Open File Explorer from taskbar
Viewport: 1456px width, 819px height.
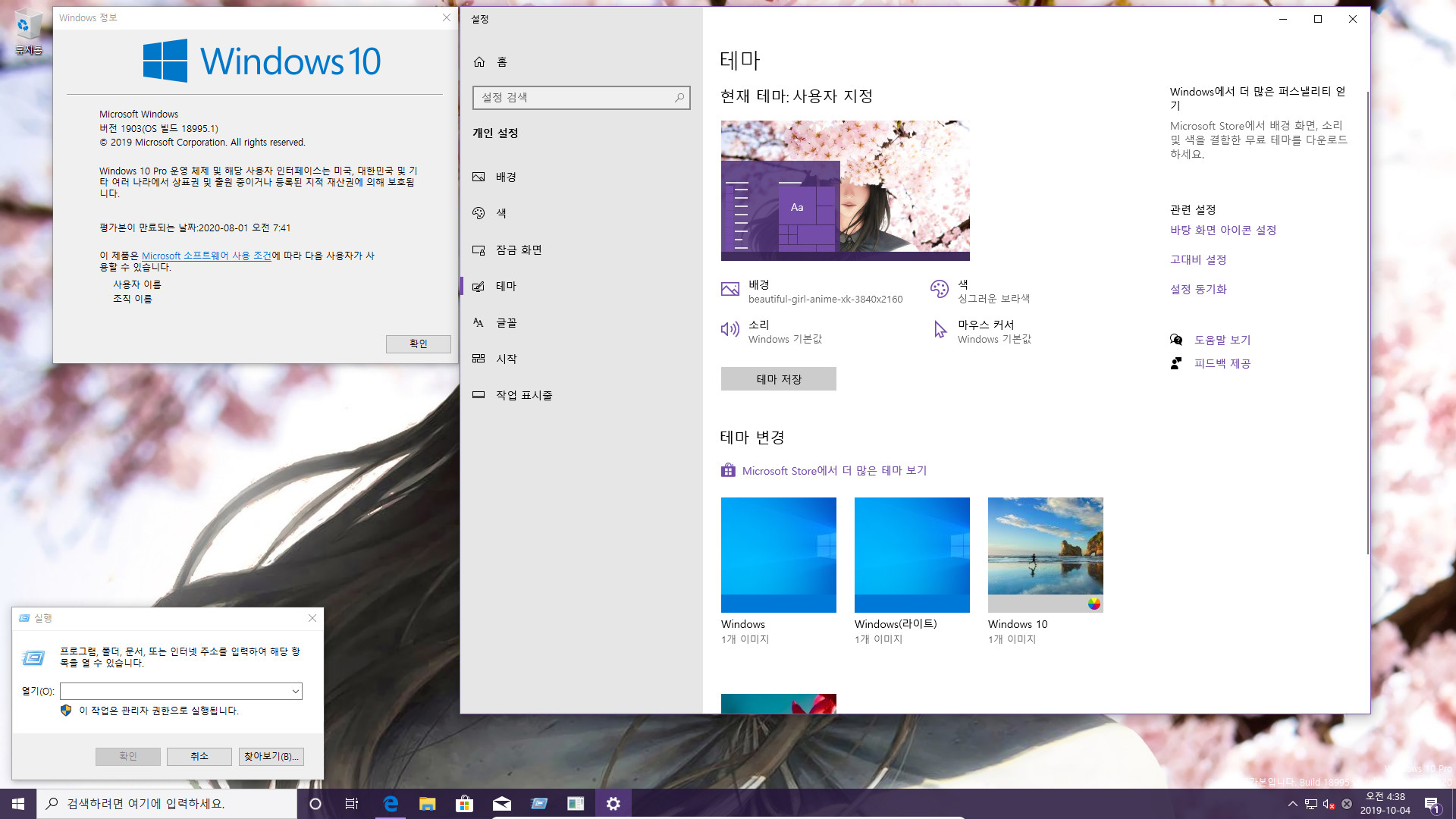click(x=428, y=804)
